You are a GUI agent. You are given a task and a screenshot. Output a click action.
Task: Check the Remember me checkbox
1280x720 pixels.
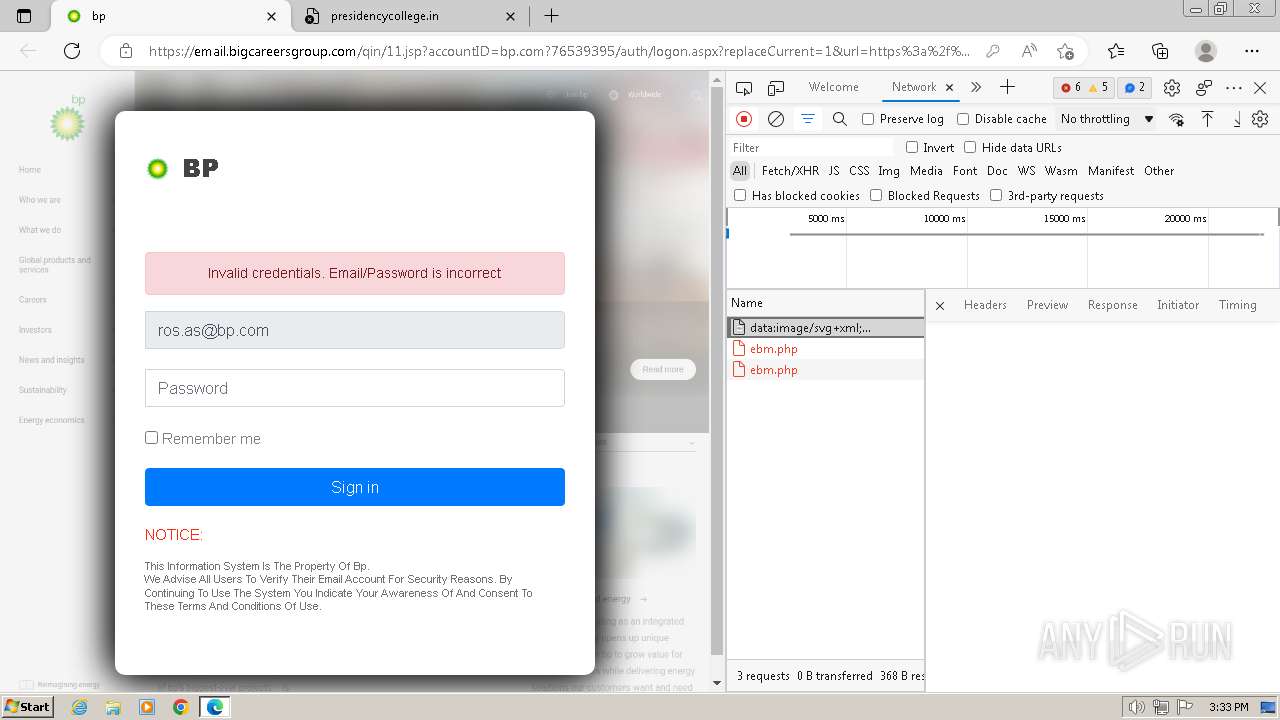pyautogui.click(x=151, y=437)
